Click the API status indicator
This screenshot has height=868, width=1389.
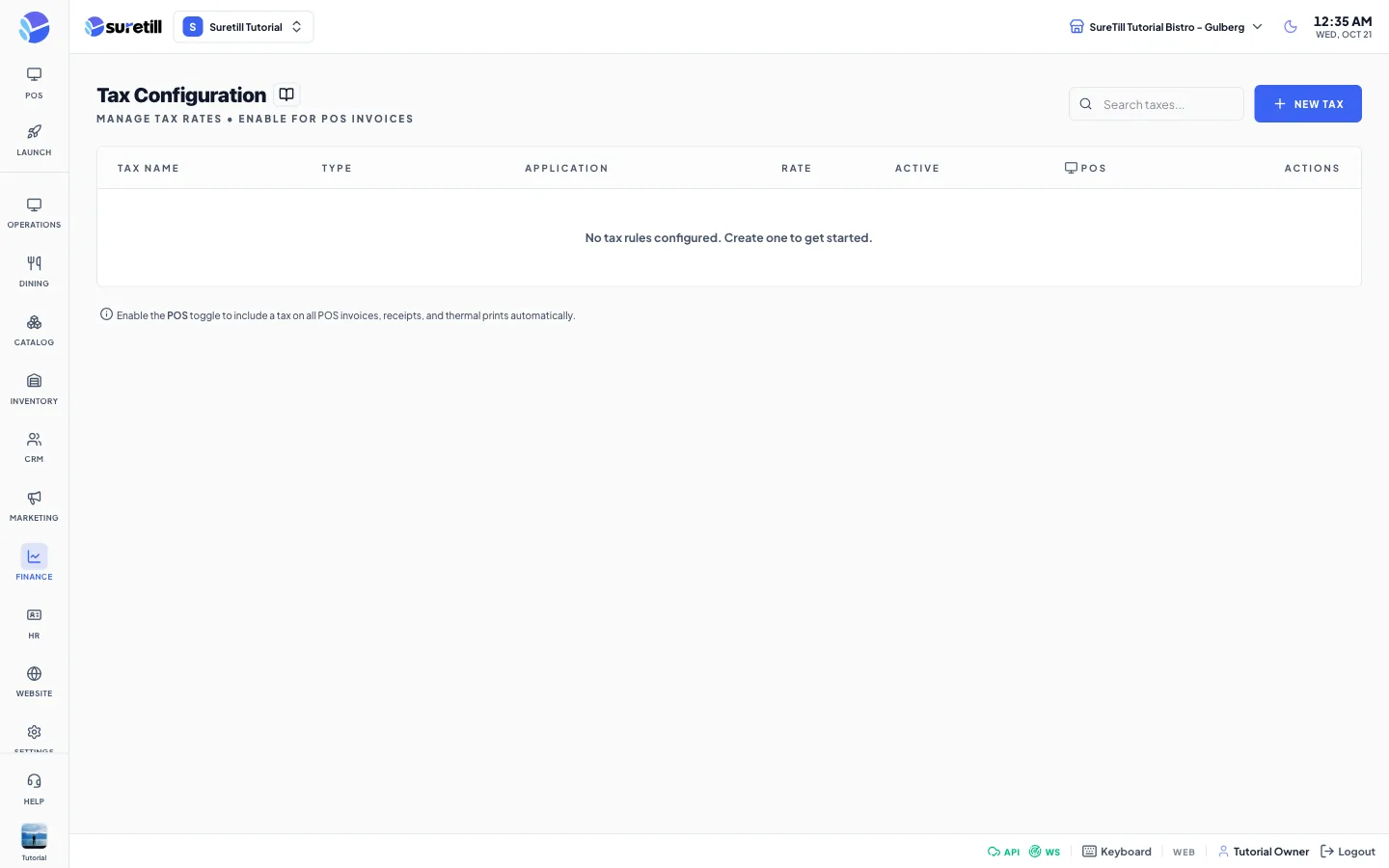point(1003,852)
